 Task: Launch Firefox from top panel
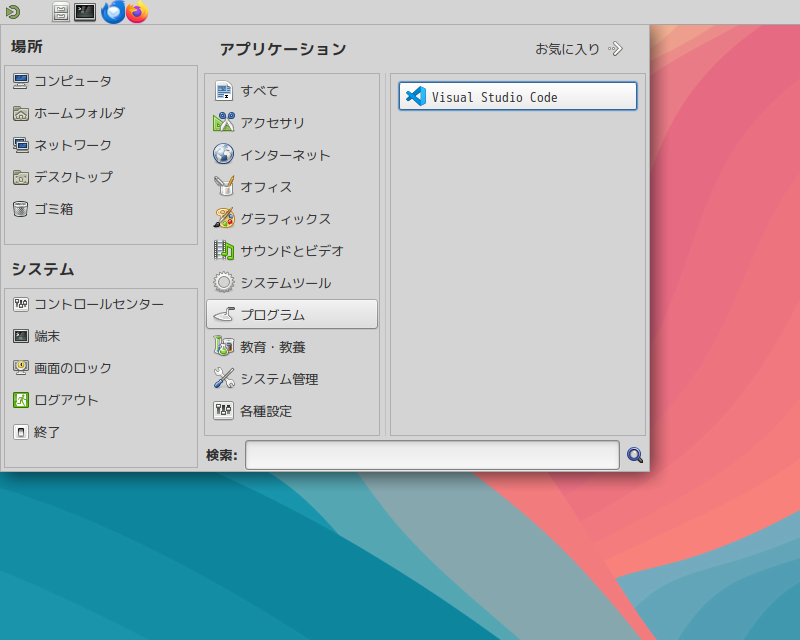[137, 12]
